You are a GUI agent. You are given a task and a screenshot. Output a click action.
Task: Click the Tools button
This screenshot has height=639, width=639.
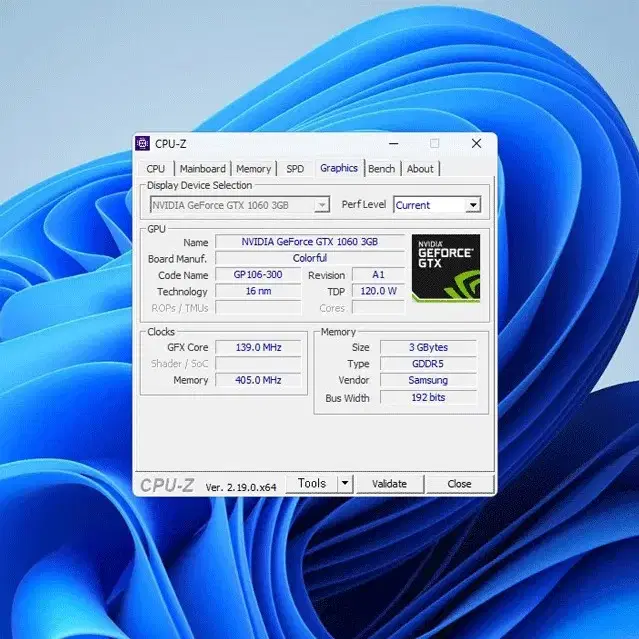point(311,483)
